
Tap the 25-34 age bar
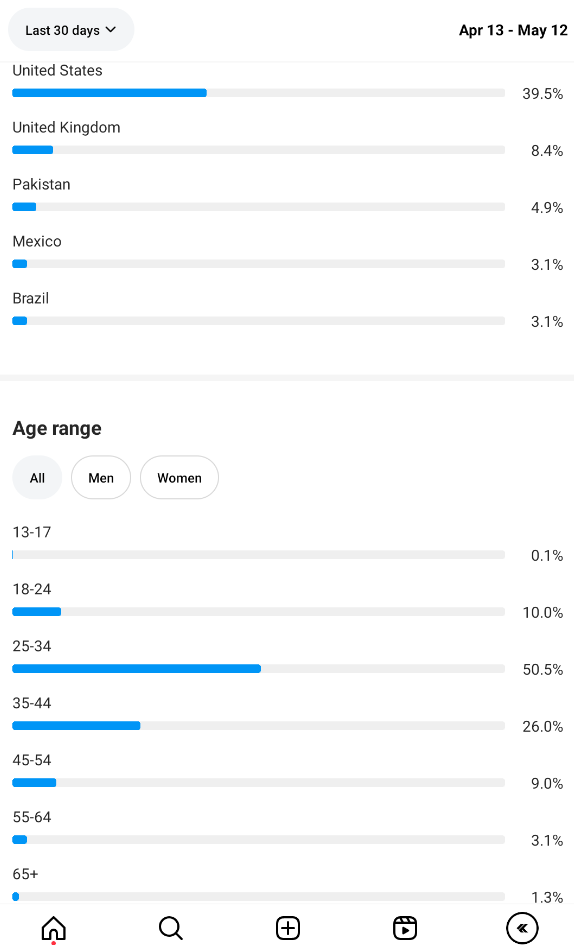click(x=258, y=668)
